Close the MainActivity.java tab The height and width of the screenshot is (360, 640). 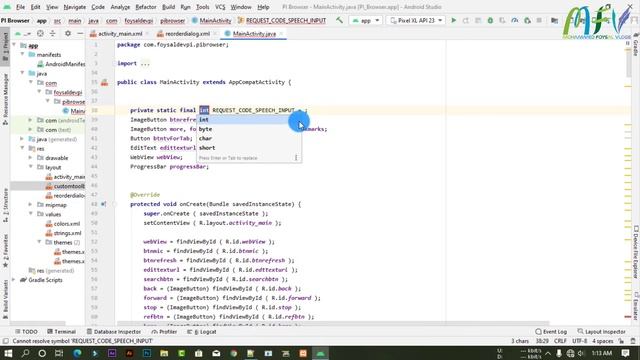(282, 33)
